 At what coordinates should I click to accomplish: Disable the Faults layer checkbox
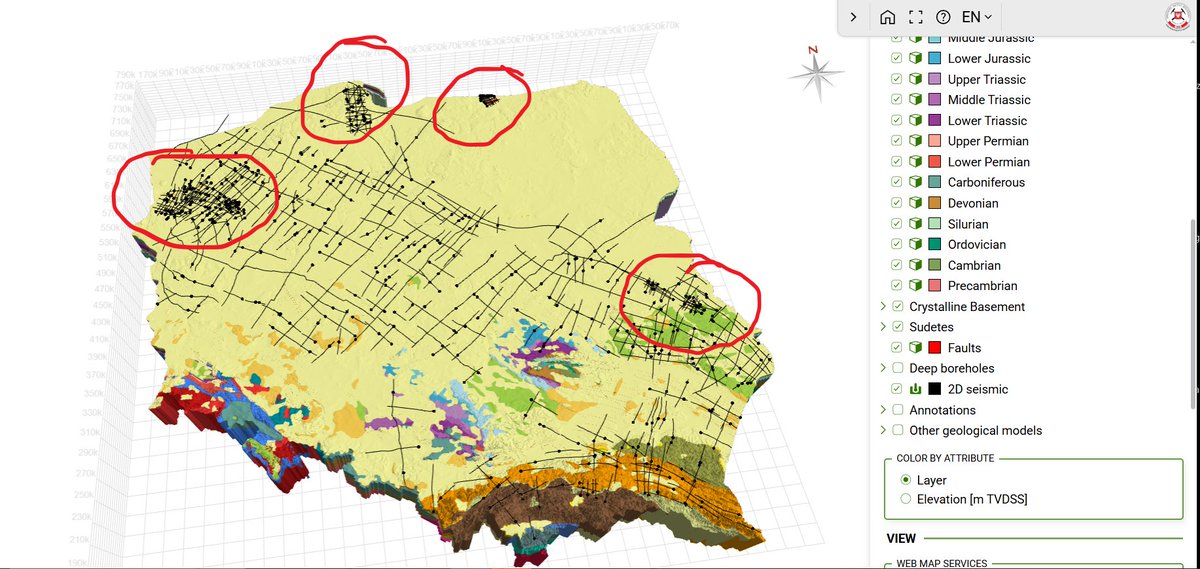tap(897, 348)
